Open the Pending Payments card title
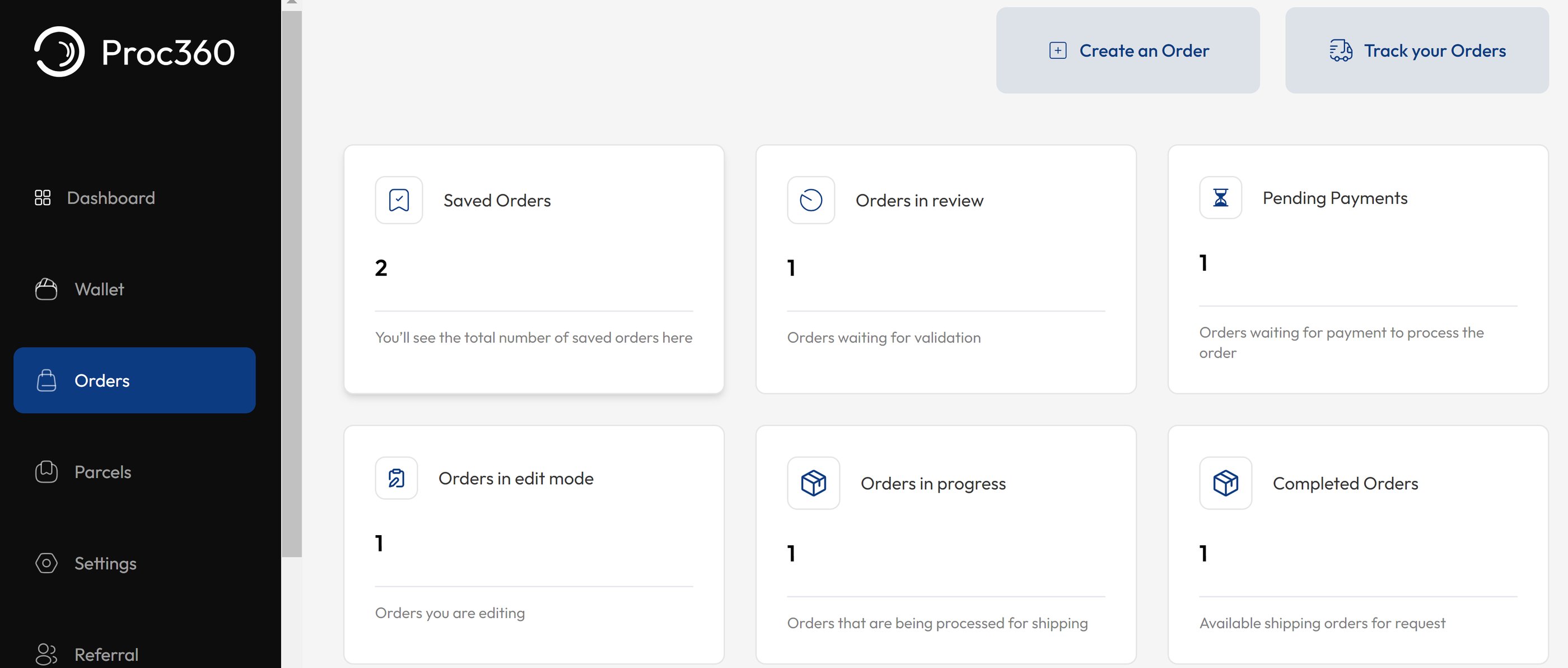The height and width of the screenshot is (668, 1568). pyautogui.click(x=1334, y=198)
